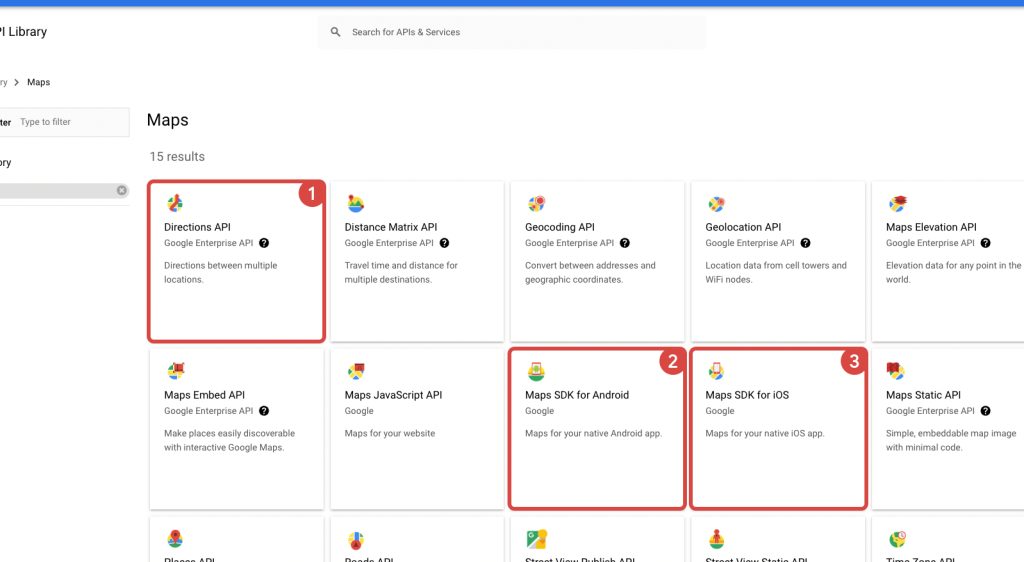
Task: Click the Maps SDK for iOS icon
Action: pos(716,372)
